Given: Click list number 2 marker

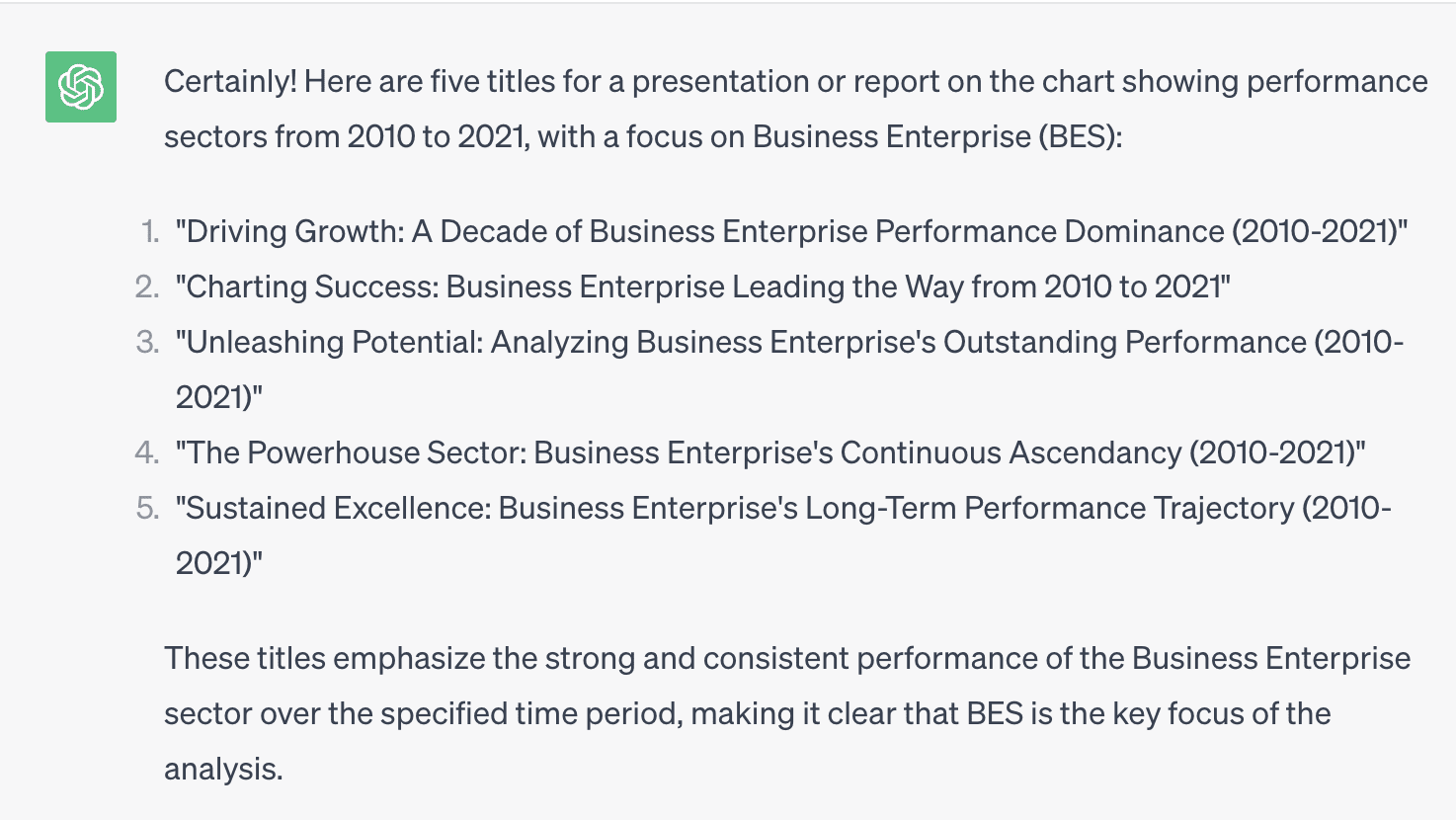Looking at the screenshot, I should click(147, 287).
